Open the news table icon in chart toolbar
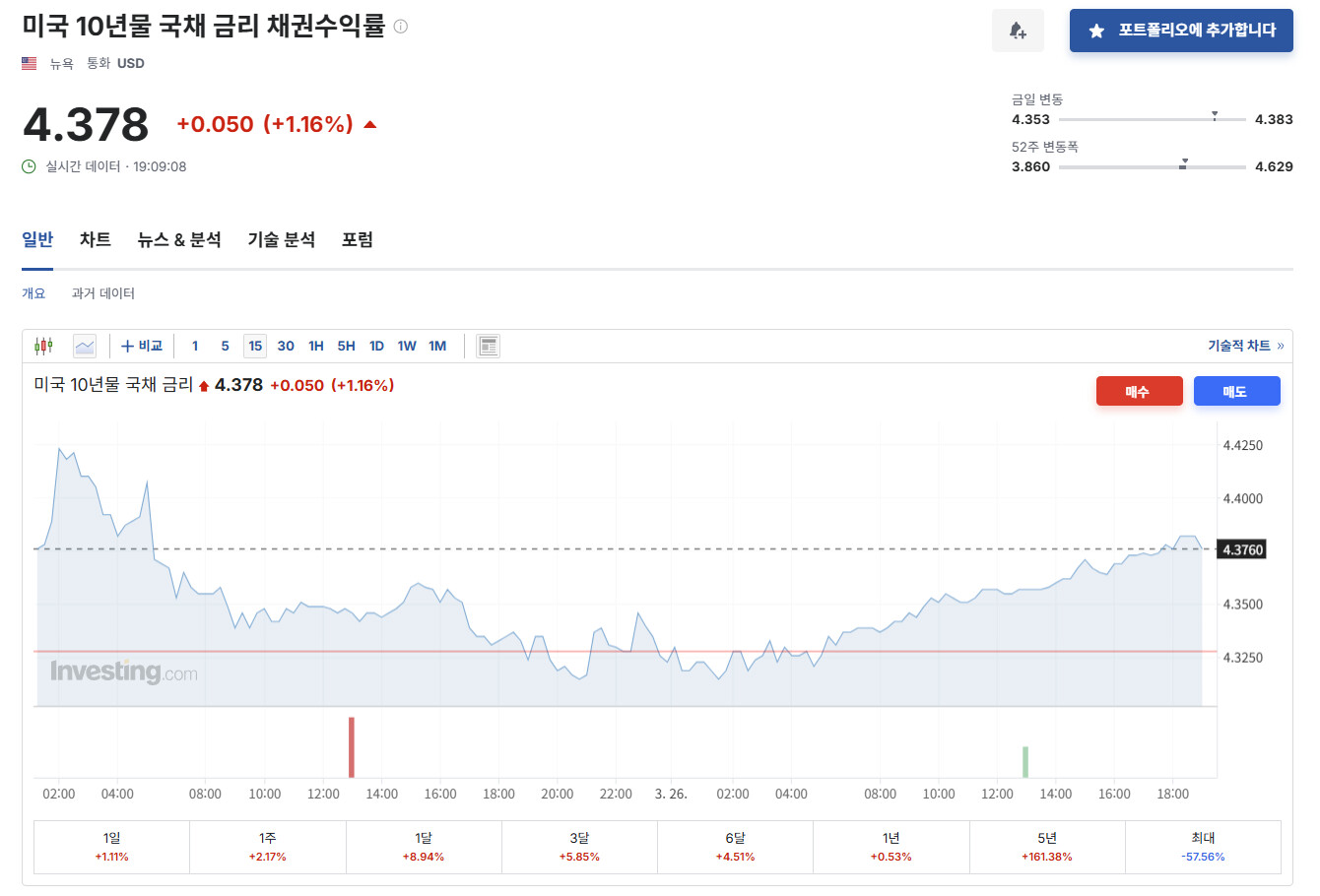 [x=488, y=346]
